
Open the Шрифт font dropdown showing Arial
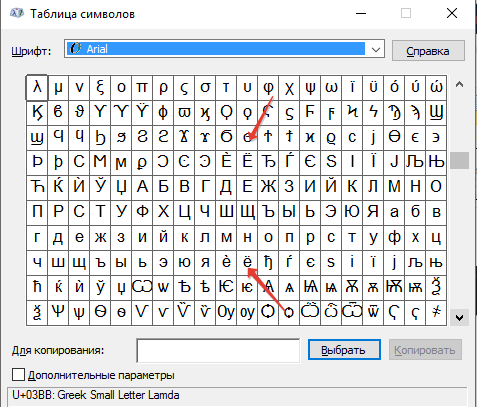pyautogui.click(x=224, y=49)
